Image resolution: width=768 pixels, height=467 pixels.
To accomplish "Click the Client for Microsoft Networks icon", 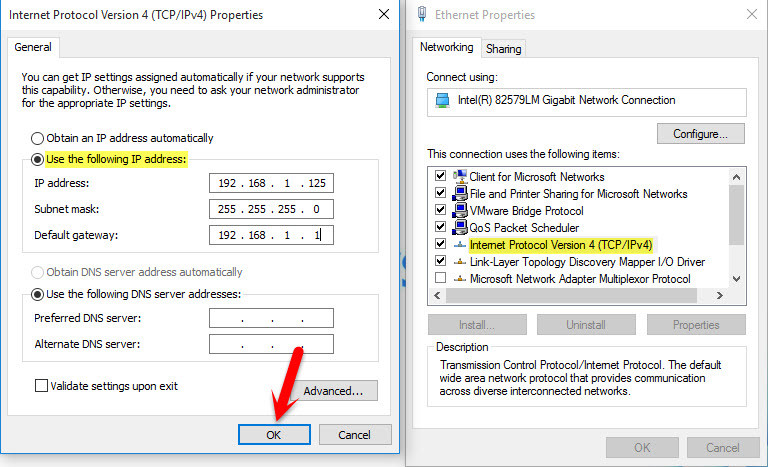I will pos(460,177).
